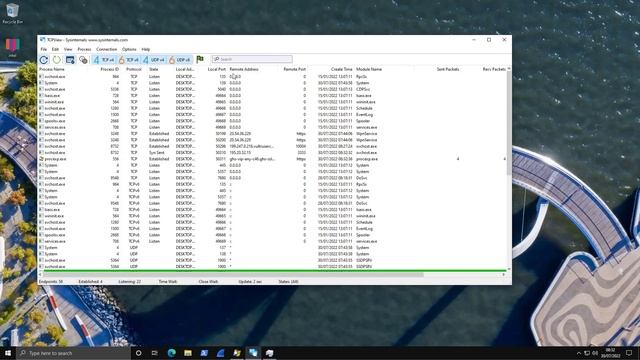The image size is (640, 360).
Task: Toggle the UDP v4 protocol filter
Action: click(154, 60)
